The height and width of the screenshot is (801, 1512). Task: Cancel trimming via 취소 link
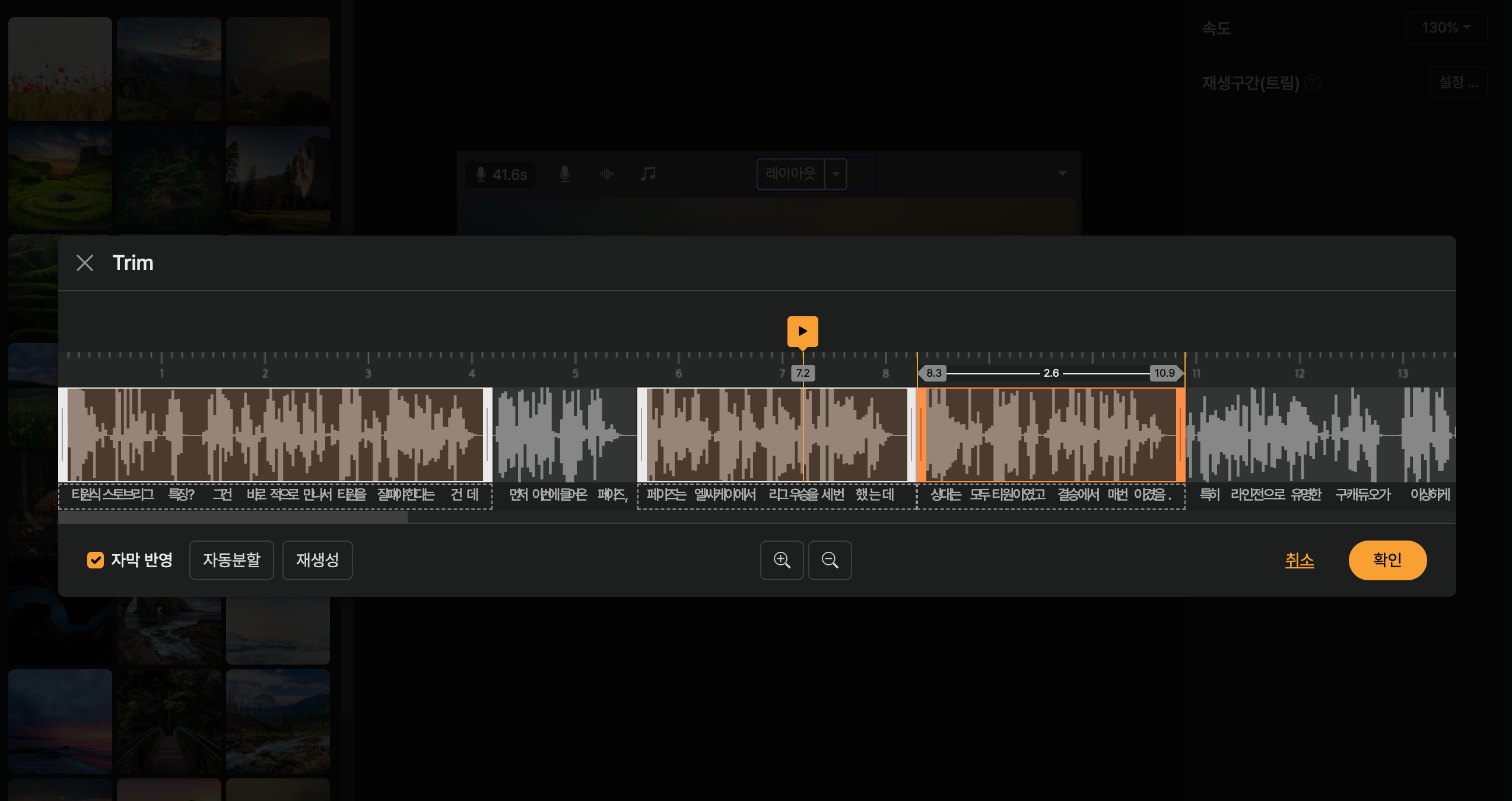1300,560
